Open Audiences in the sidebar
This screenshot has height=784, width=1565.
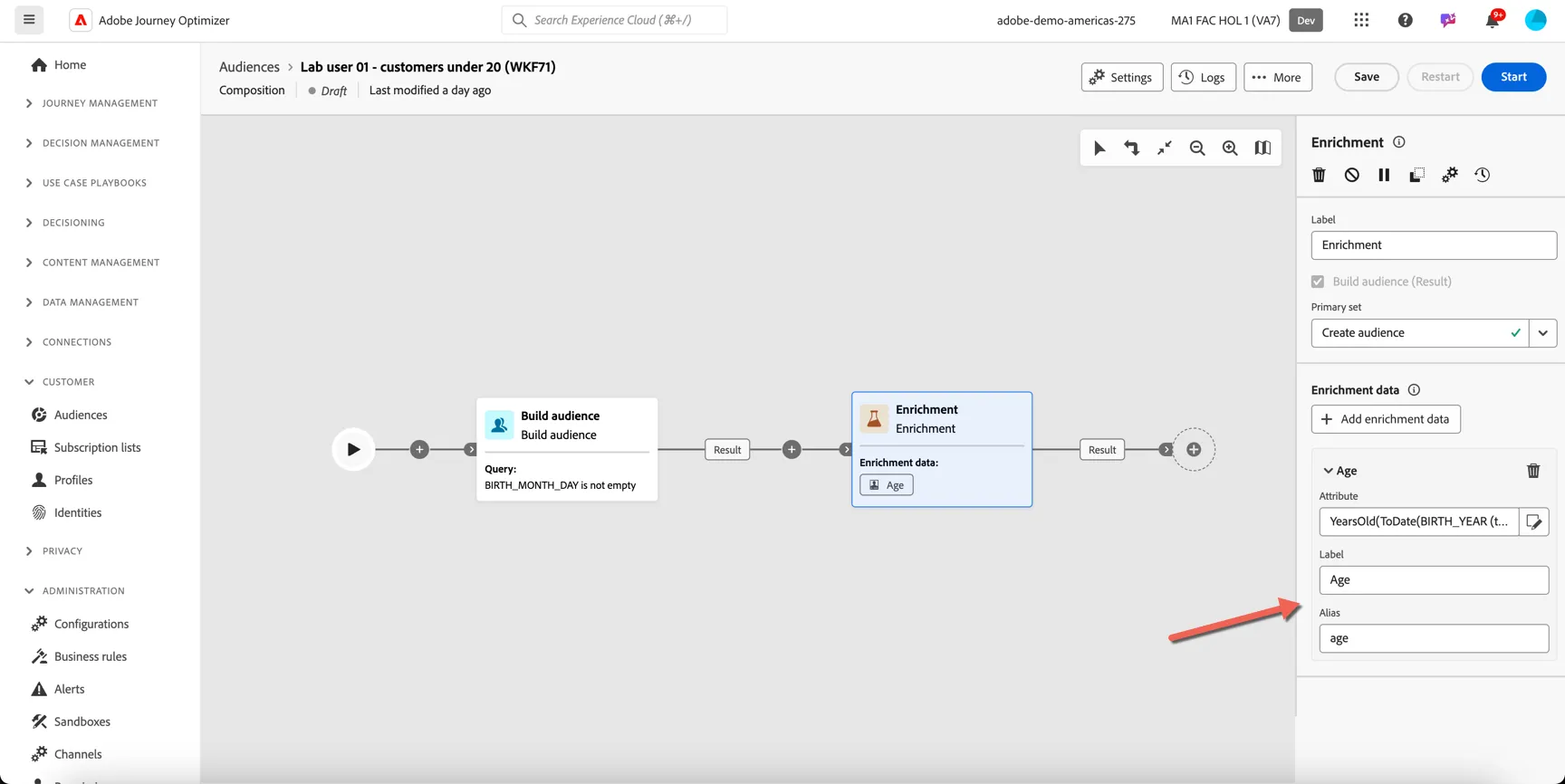point(81,415)
